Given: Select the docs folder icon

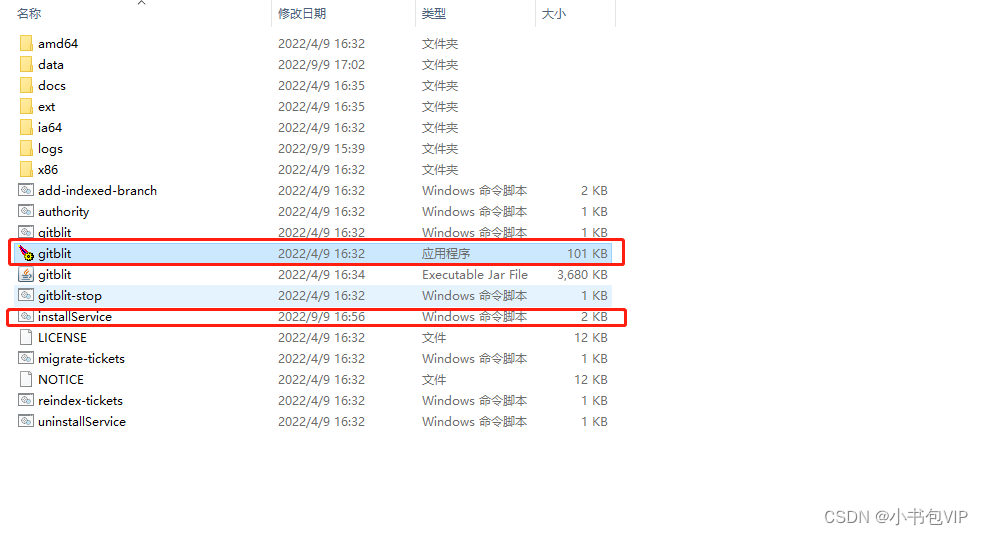Looking at the screenshot, I should click(26, 85).
